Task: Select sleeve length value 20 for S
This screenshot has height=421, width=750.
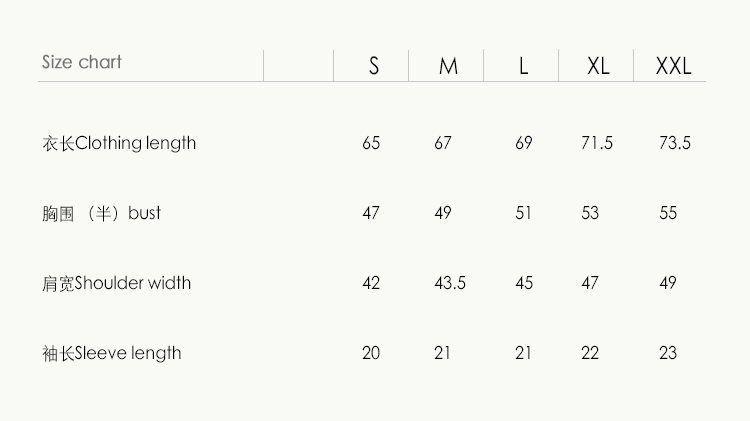Action: click(x=371, y=353)
